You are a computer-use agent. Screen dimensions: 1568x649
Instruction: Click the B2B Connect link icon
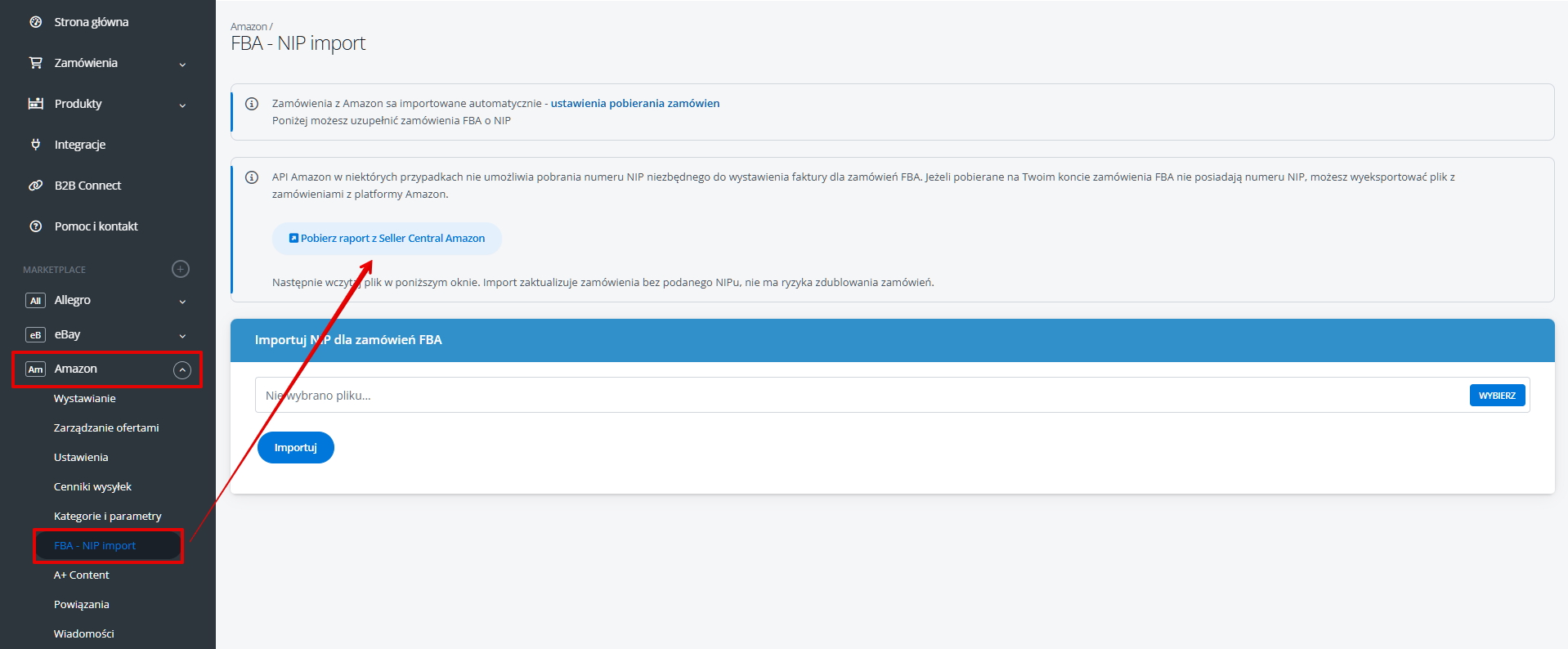[36, 186]
